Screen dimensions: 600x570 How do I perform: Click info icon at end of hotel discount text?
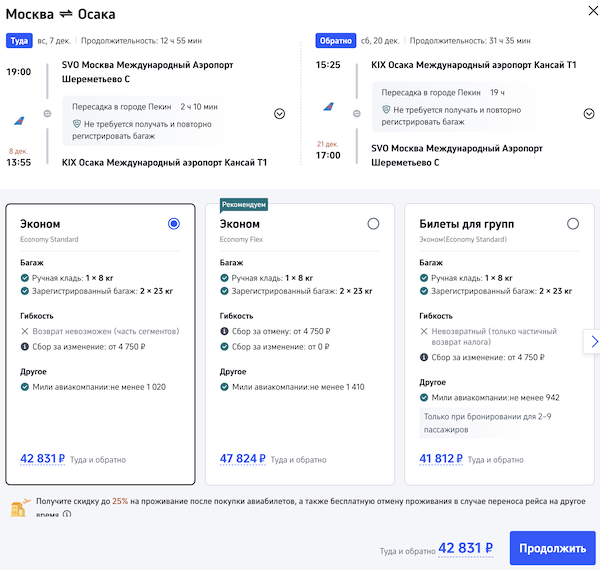pyautogui.click(x=67, y=516)
